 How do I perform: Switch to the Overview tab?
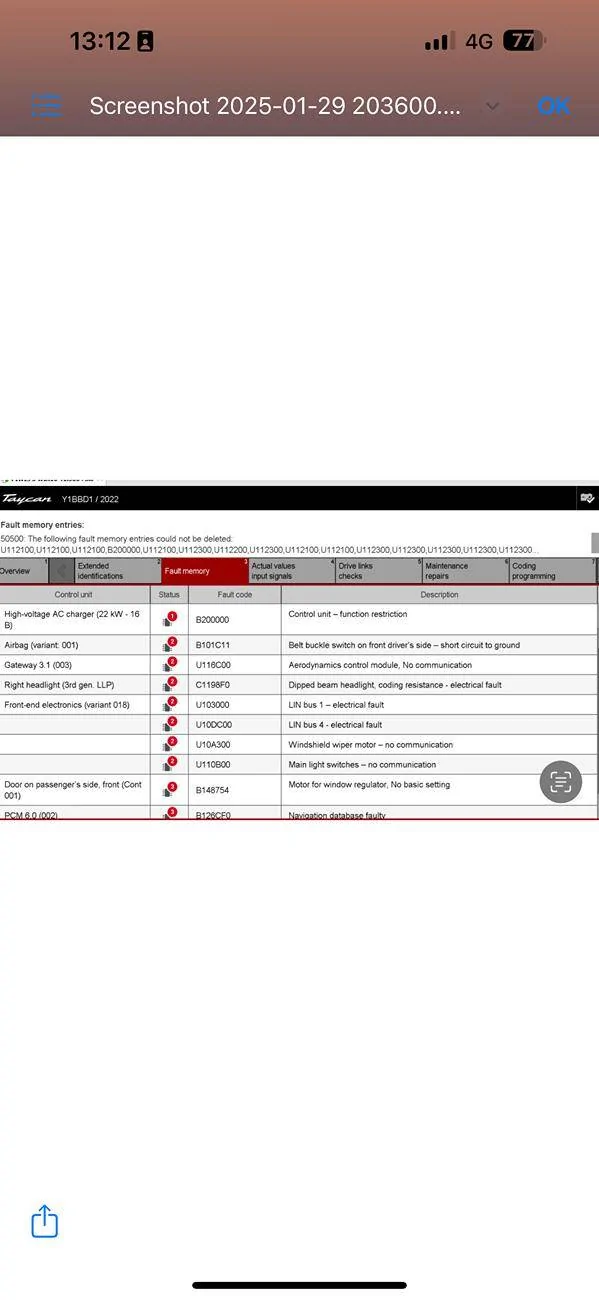(24, 571)
